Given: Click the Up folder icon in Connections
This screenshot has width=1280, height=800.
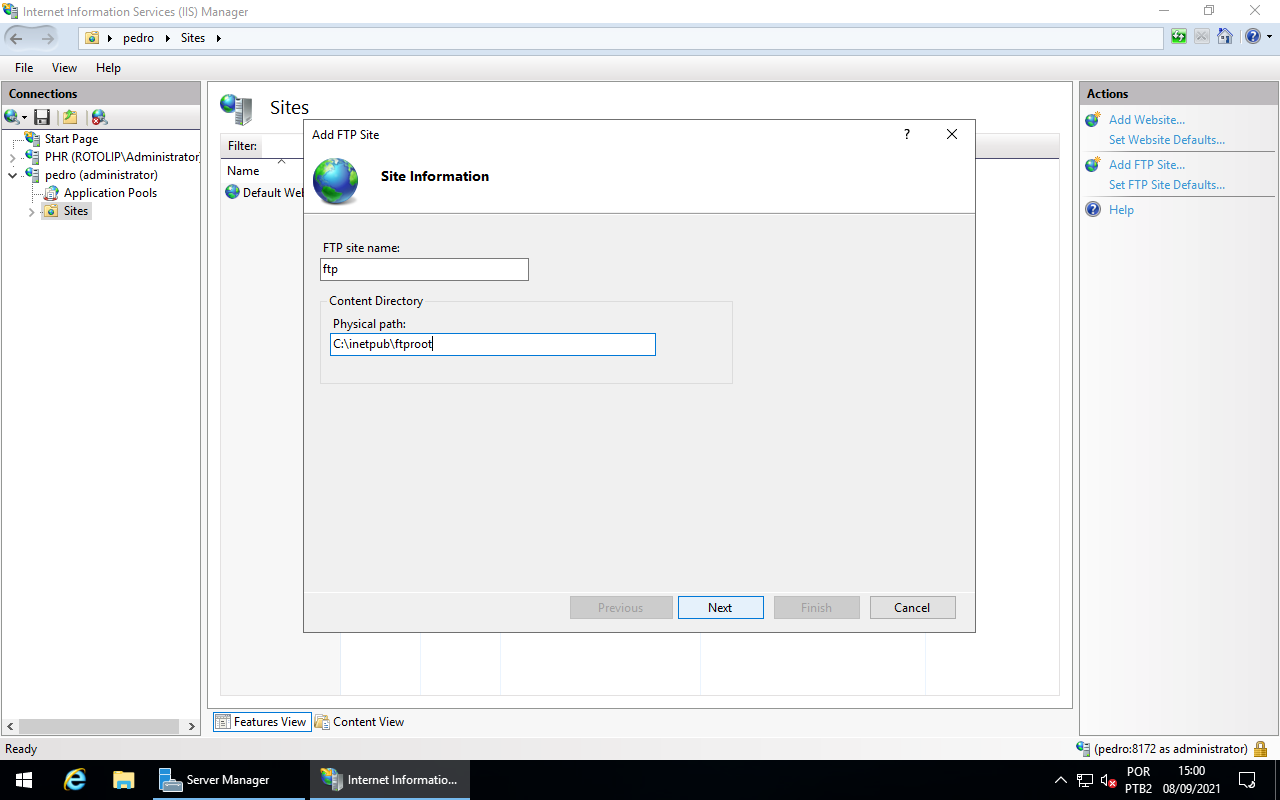Looking at the screenshot, I should pyautogui.click(x=70, y=117).
